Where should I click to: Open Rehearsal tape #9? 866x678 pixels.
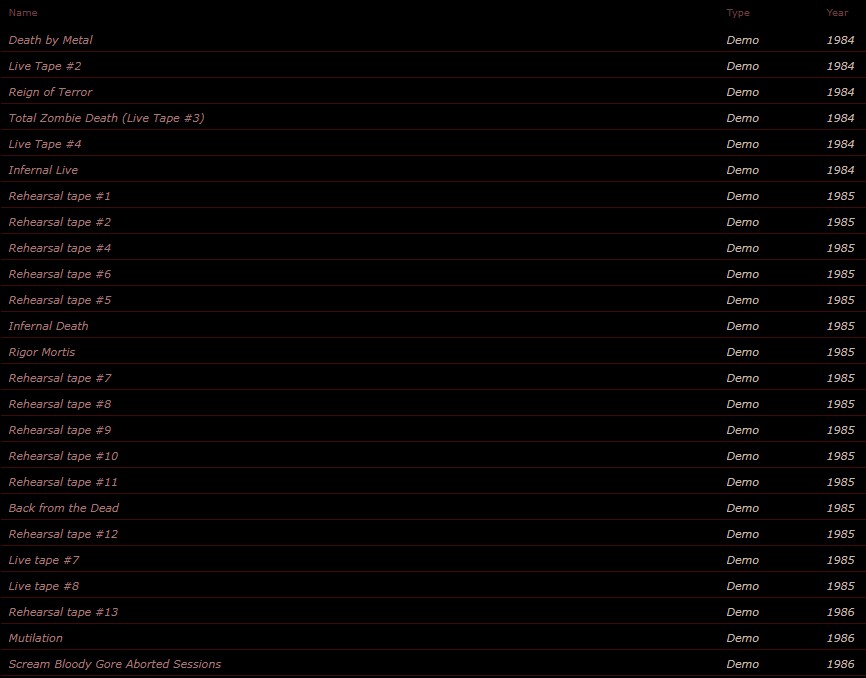(60, 430)
